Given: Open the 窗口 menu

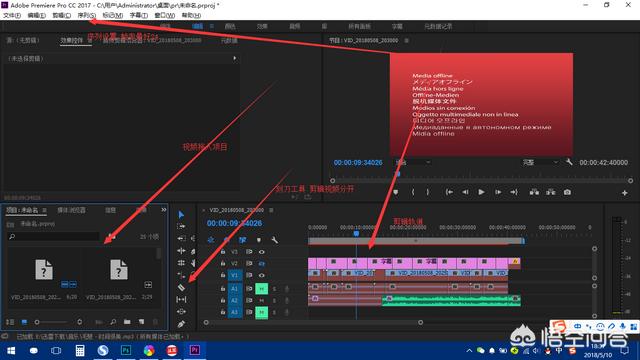Looking at the screenshot, I should click(x=164, y=15).
